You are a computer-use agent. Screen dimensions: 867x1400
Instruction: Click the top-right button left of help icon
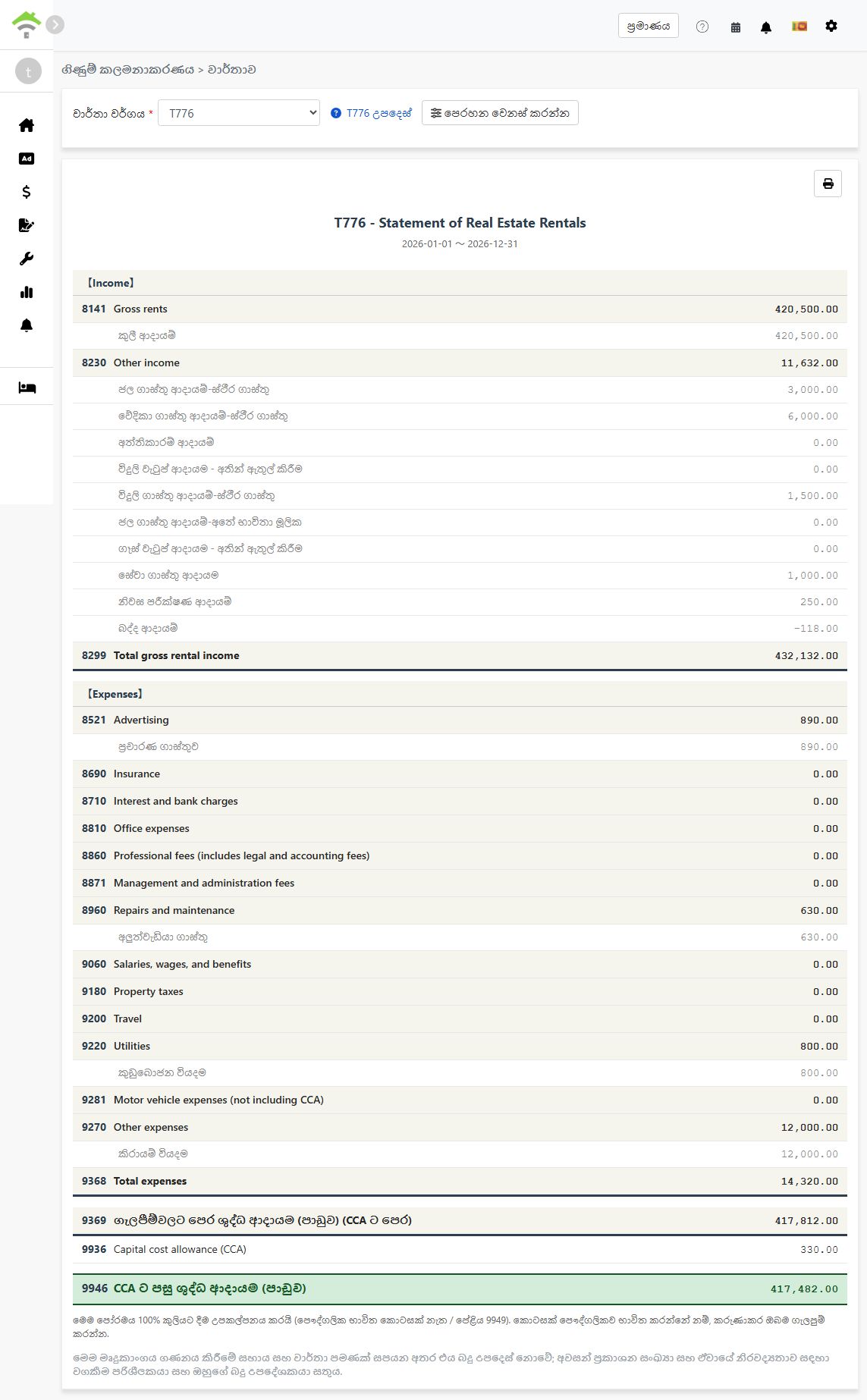pos(649,26)
